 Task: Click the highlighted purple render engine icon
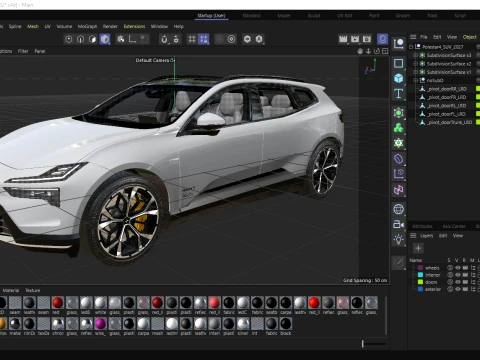(382, 39)
